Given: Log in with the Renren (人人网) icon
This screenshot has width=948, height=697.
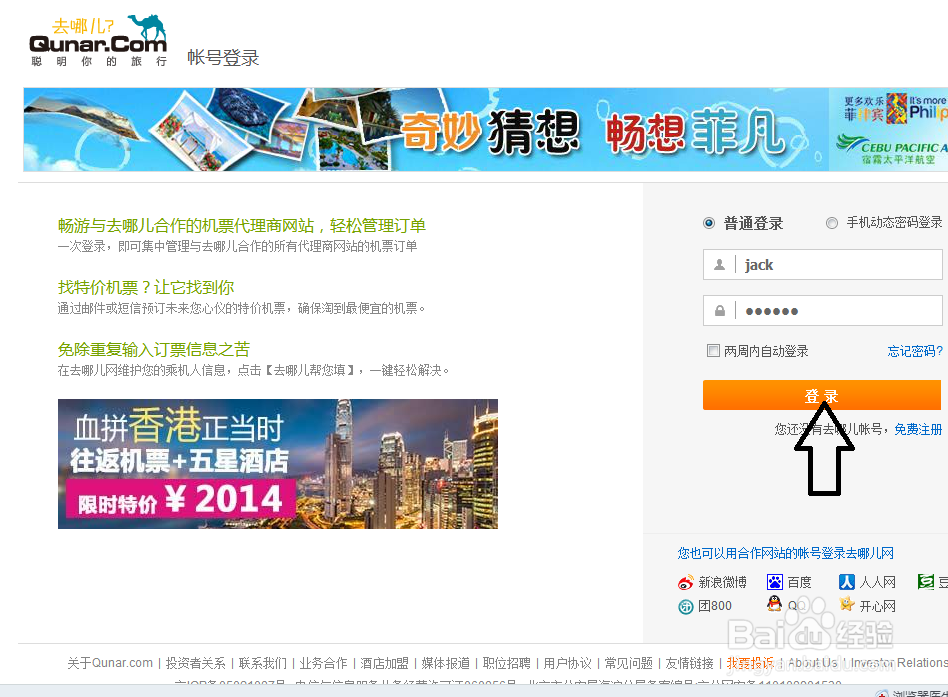Looking at the screenshot, I should click(846, 582).
